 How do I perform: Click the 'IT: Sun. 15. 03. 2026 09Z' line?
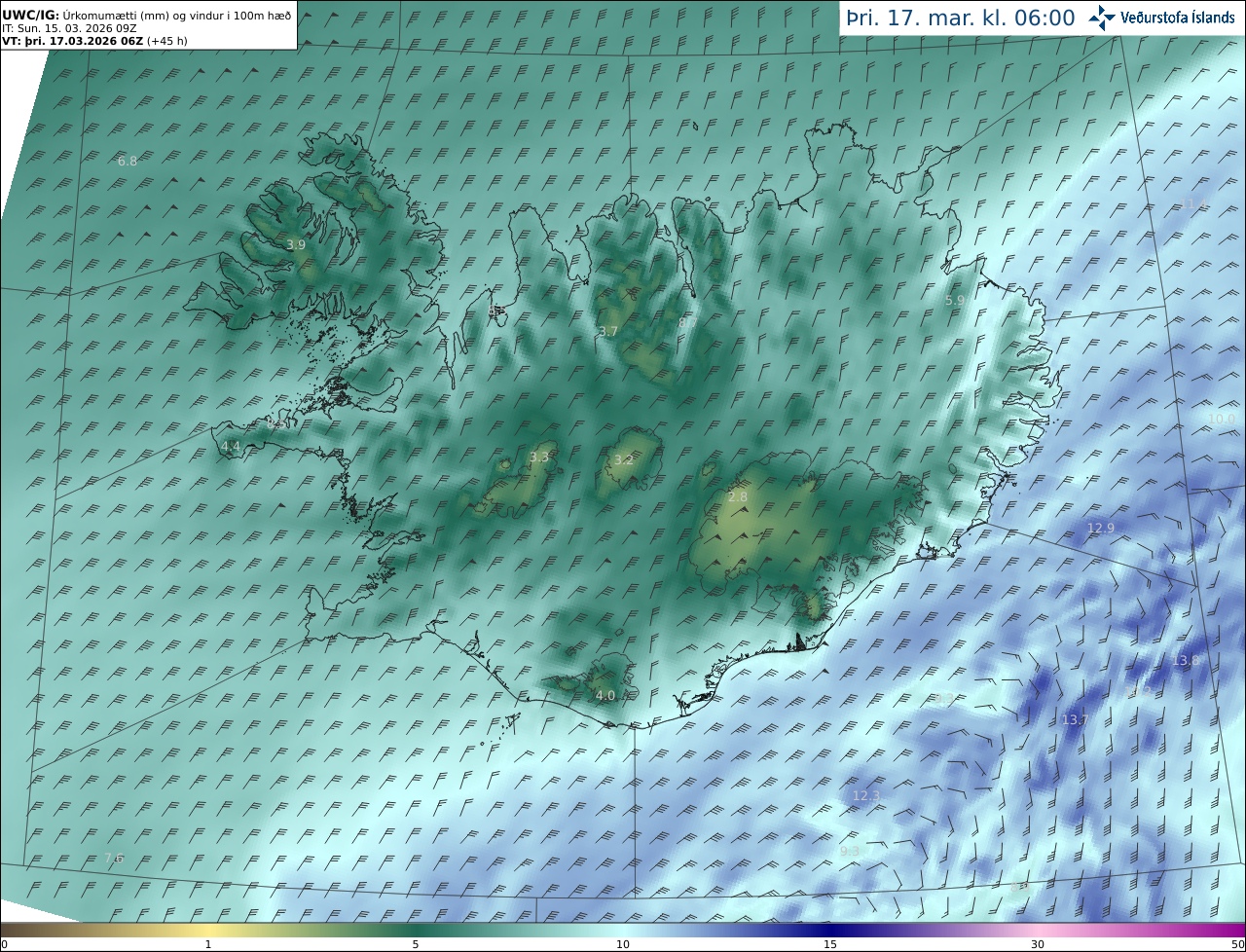point(69,28)
